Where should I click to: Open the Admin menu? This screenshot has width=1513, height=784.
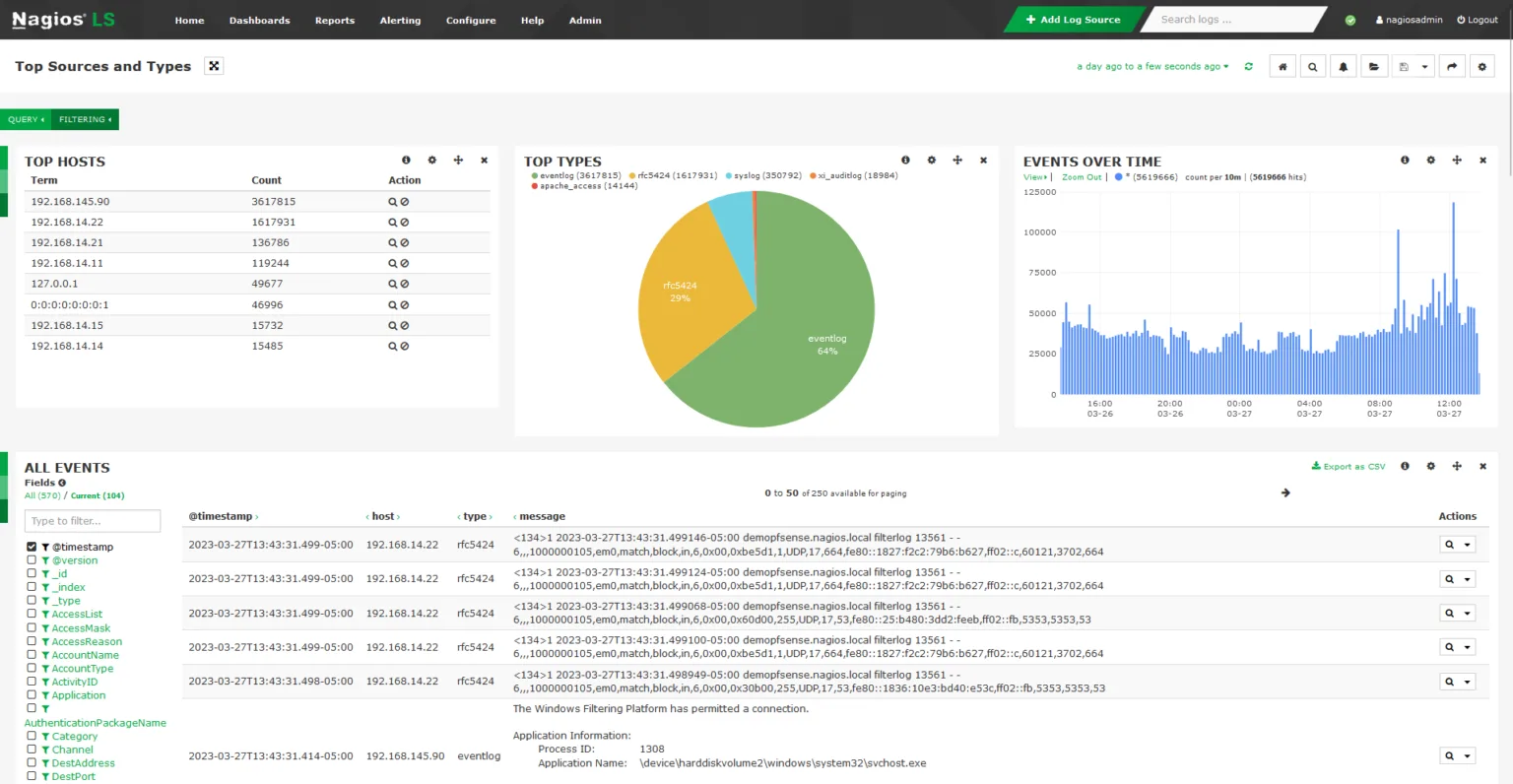(585, 20)
